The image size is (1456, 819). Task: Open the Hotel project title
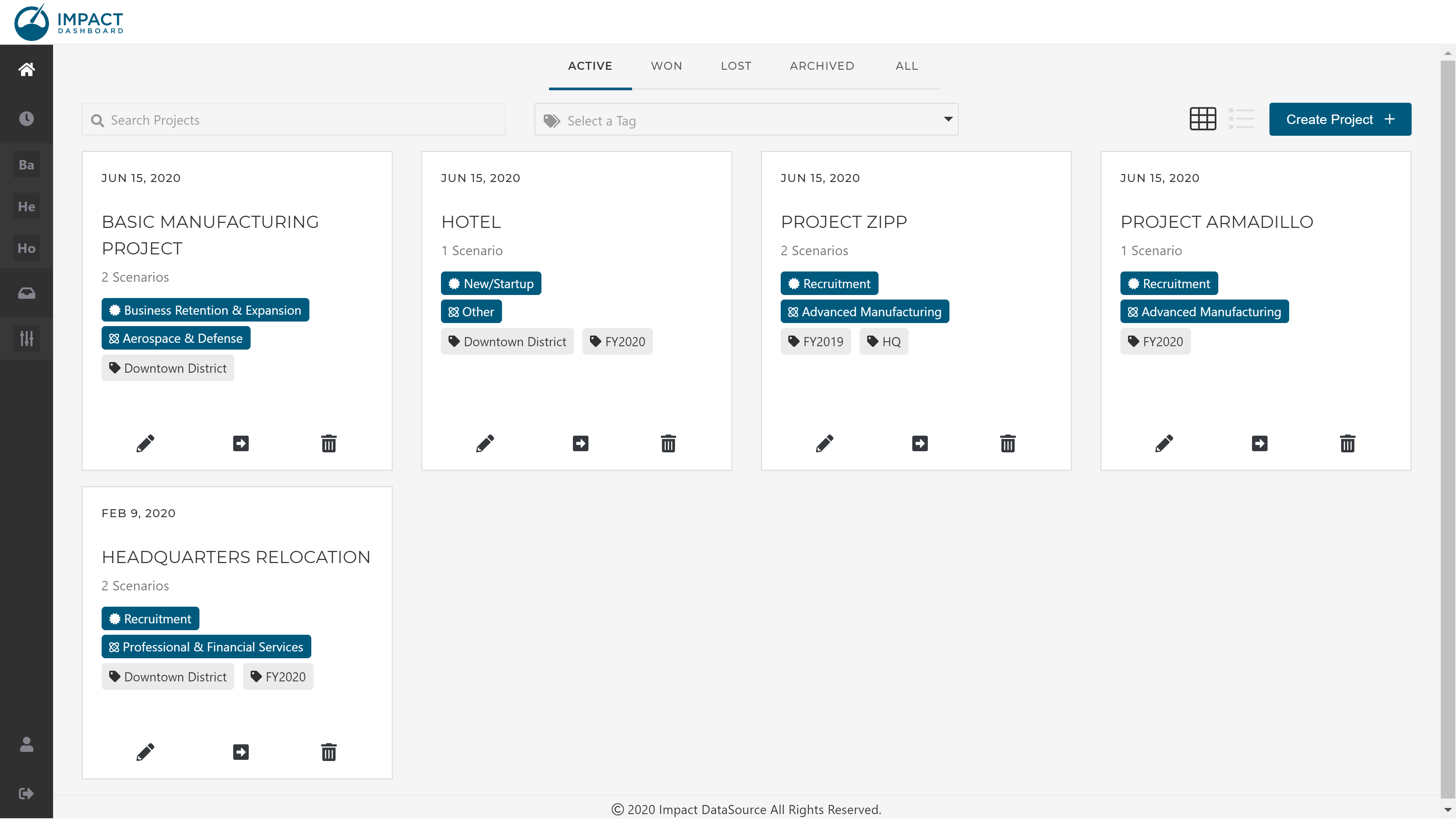471,222
